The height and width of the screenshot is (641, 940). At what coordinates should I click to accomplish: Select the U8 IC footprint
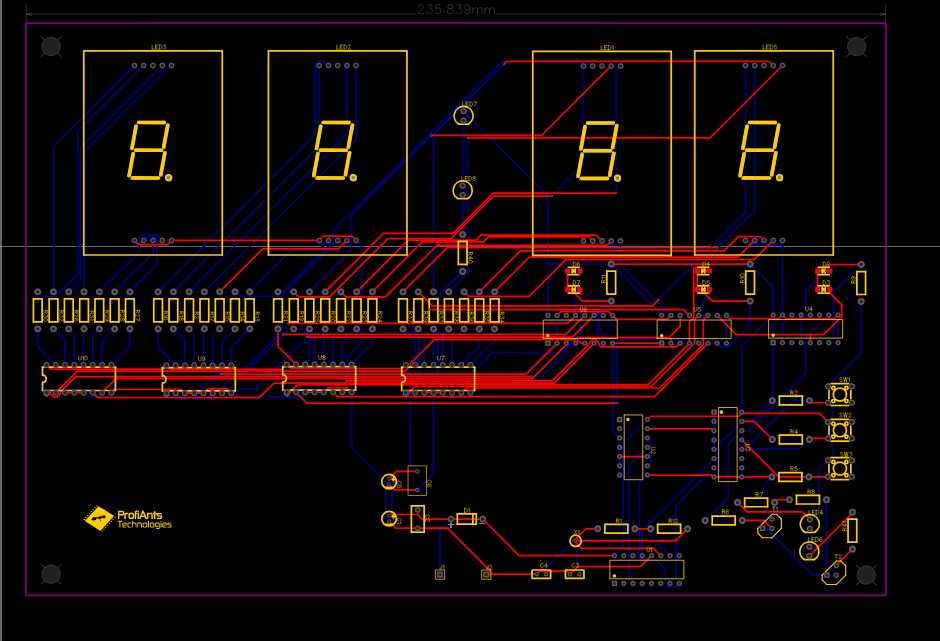click(x=319, y=378)
